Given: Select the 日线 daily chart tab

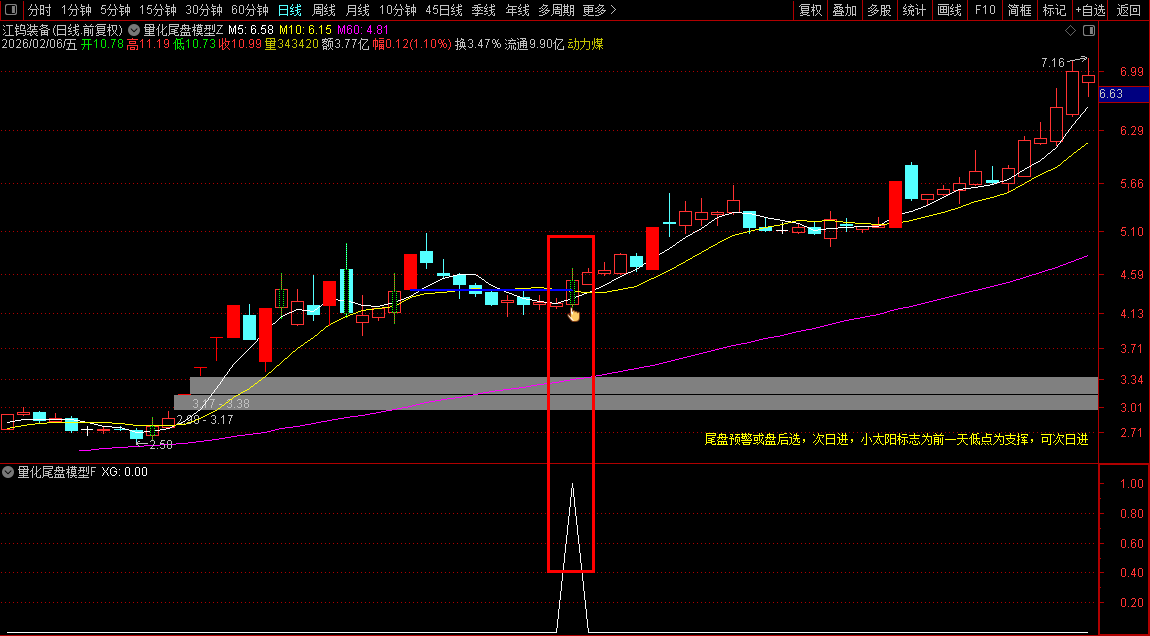Looking at the screenshot, I should tap(290, 10).
